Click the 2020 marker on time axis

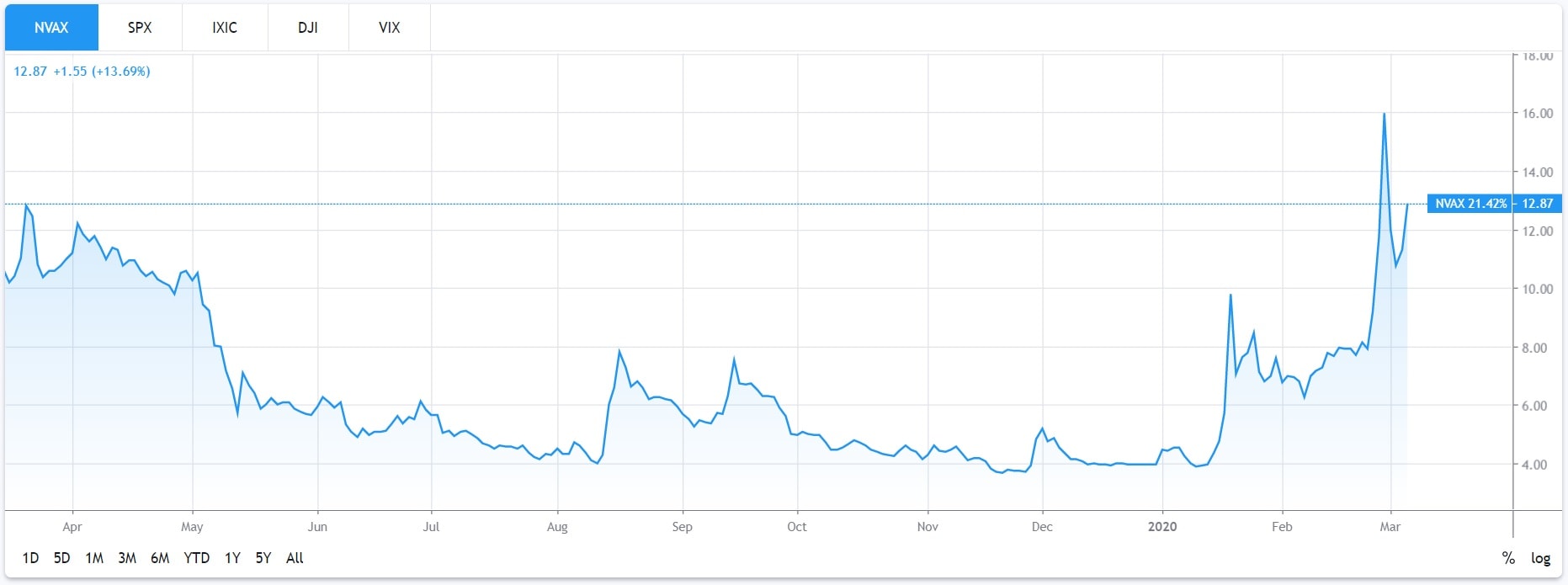pos(1162,527)
